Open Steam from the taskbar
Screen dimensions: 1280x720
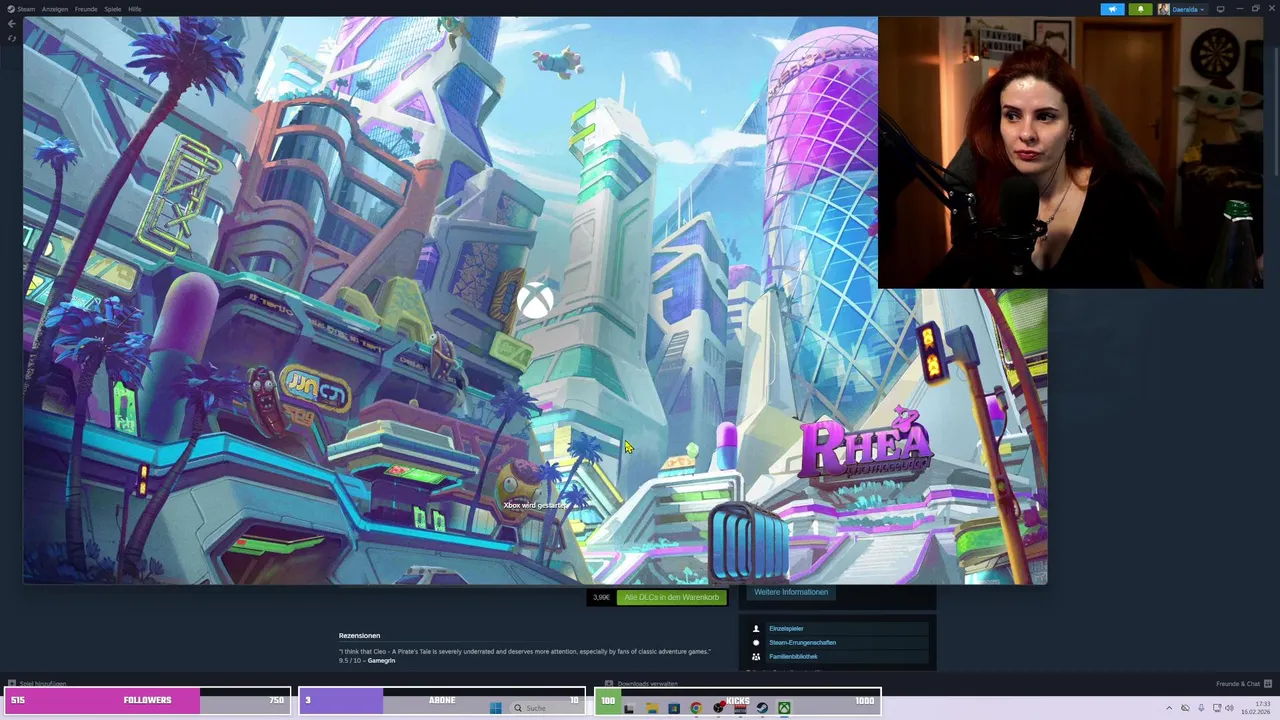762,708
